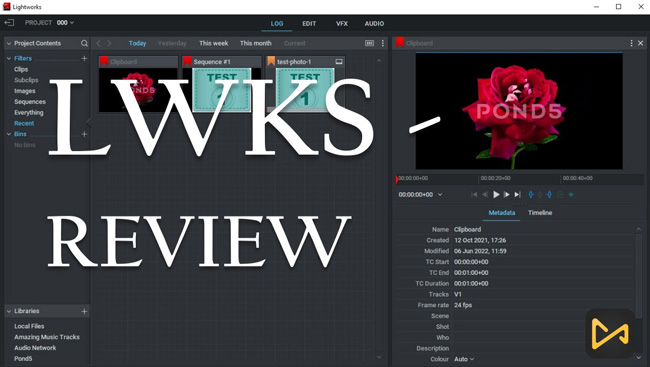This screenshot has width=650, height=367.
Task: Select the Everything filter
Action: [29, 112]
